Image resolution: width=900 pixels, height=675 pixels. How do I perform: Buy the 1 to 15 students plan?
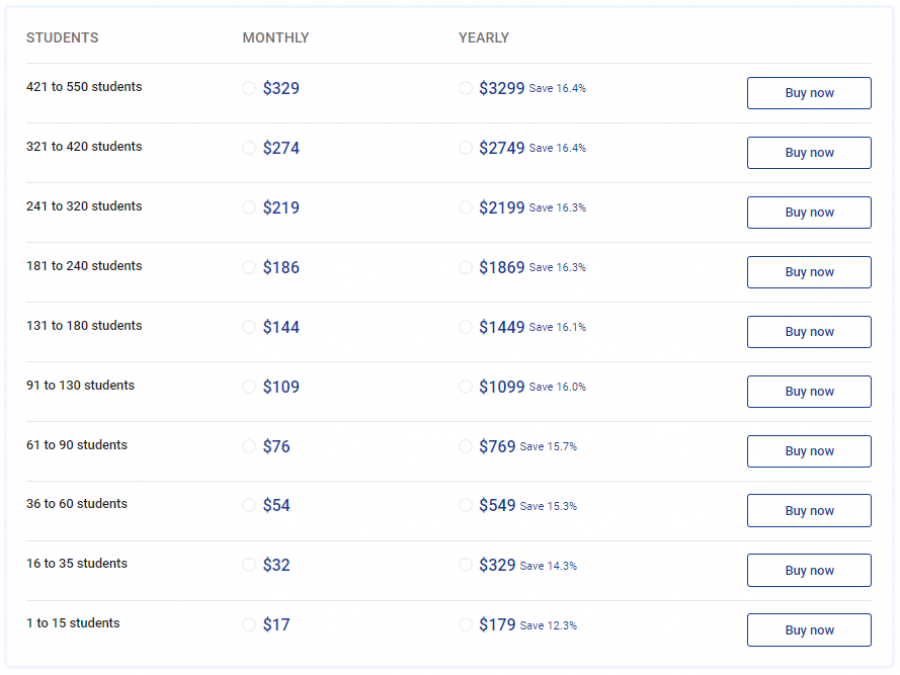click(808, 630)
